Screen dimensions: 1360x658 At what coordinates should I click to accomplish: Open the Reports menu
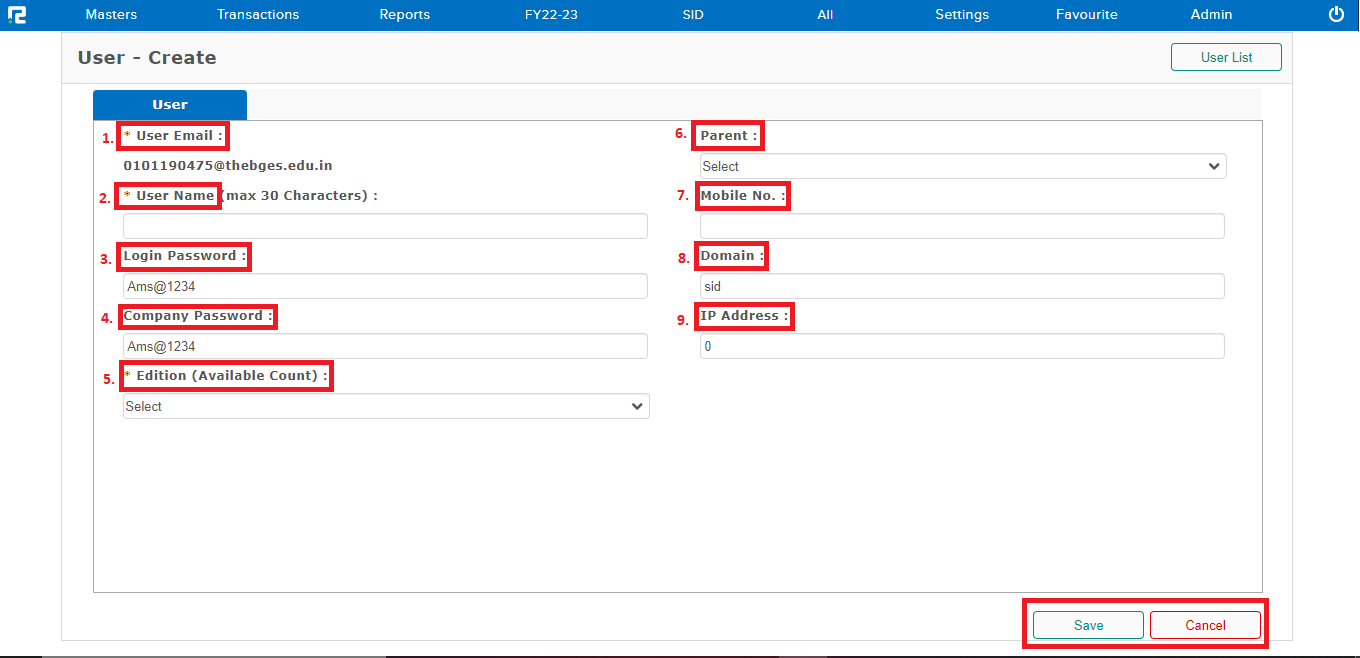pyautogui.click(x=404, y=14)
